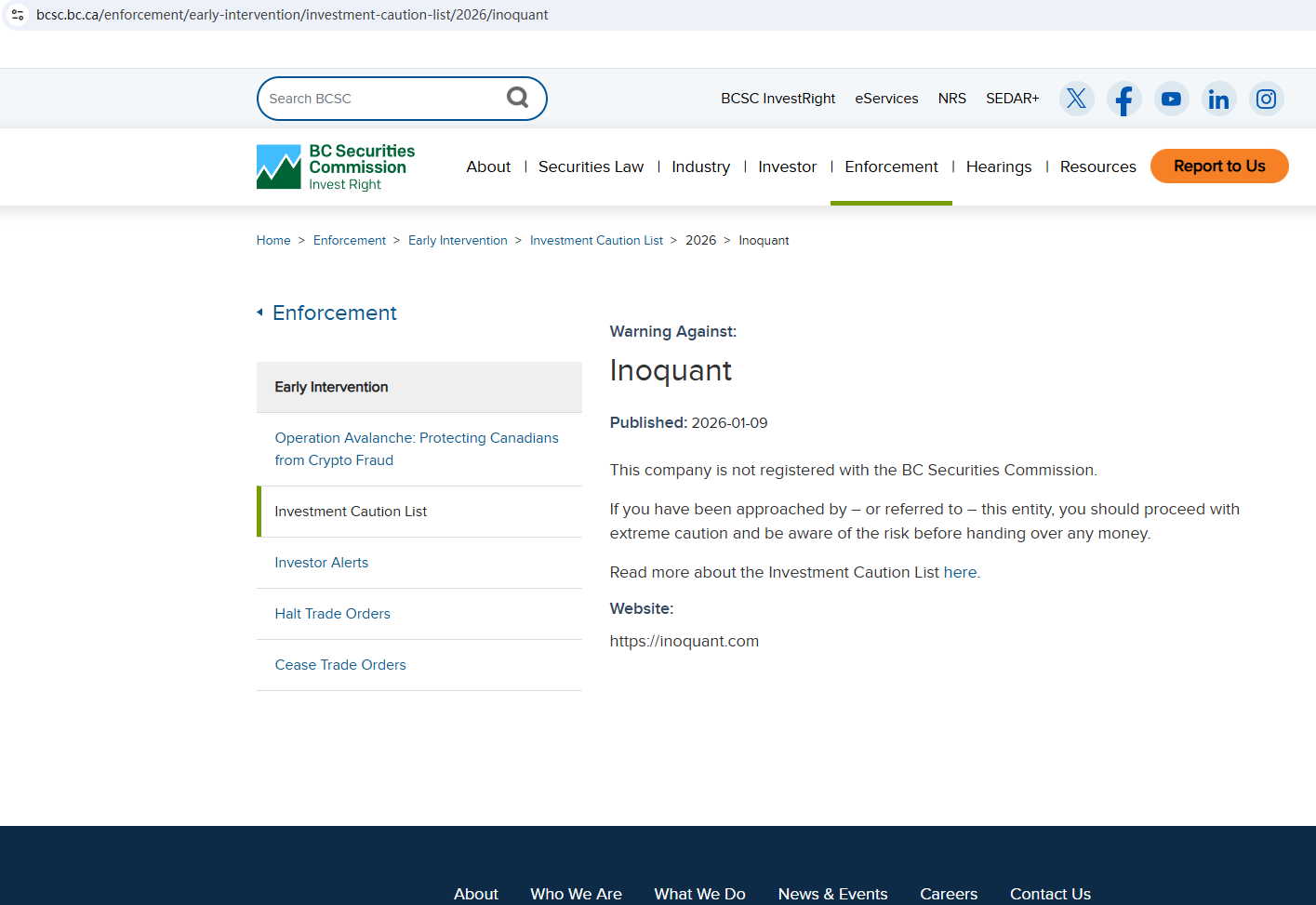
Task: Follow the 'here' Investment Caution List link
Action: pos(959,573)
